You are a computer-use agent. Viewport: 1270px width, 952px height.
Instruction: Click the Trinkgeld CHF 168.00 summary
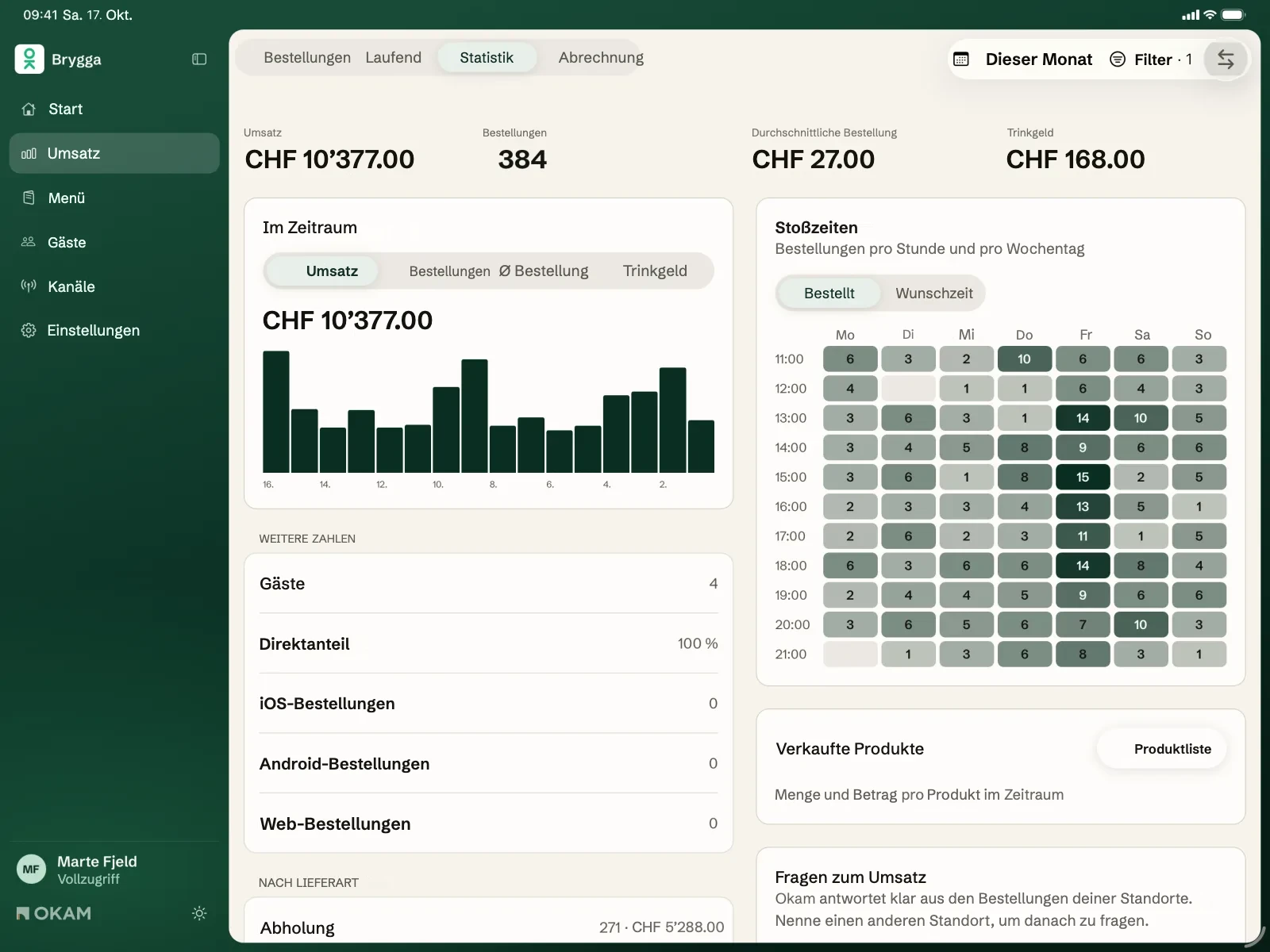point(1076,151)
